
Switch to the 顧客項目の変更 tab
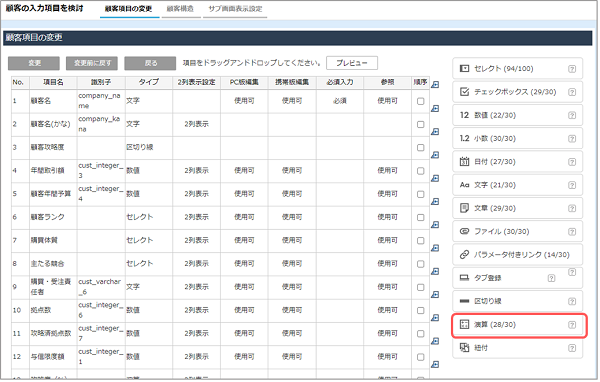click(x=129, y=9)
